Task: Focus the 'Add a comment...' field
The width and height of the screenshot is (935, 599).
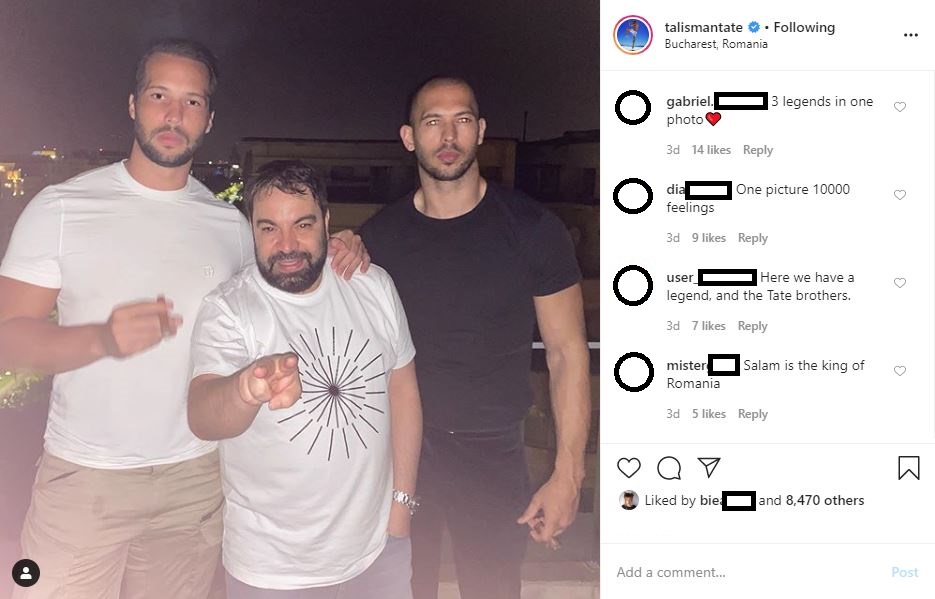Action: 745,572
